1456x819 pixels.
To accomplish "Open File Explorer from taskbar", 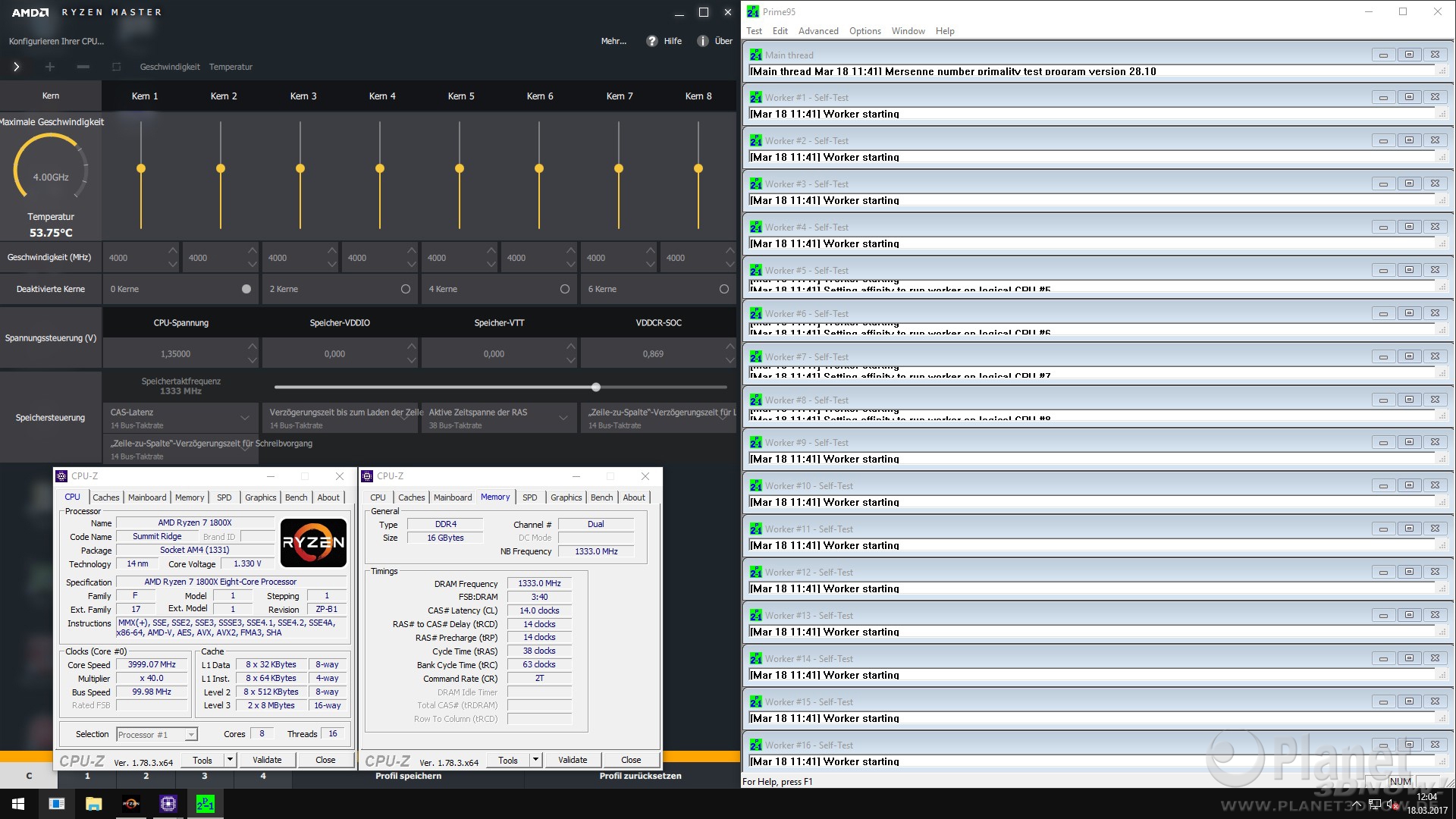I will coord(94,804).
